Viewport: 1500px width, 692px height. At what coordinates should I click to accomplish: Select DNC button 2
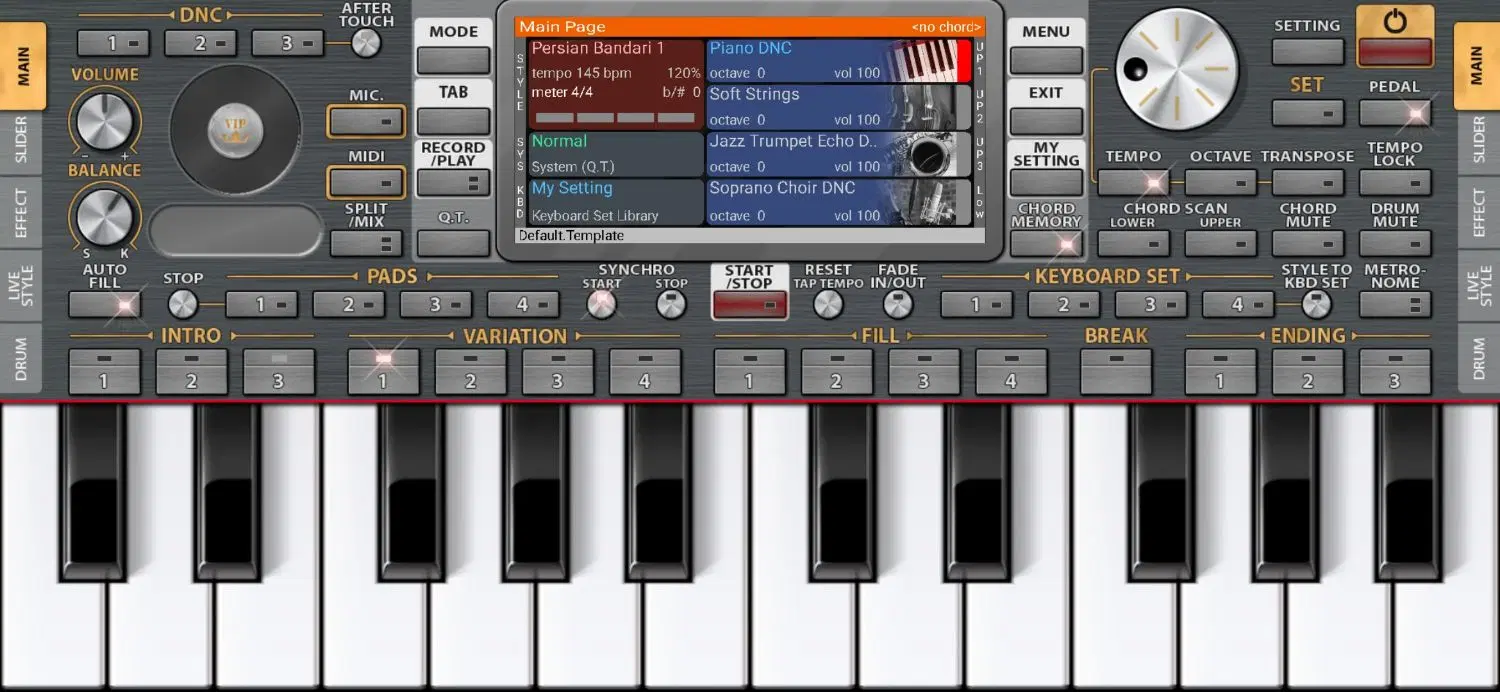click(x=201, y=43)
